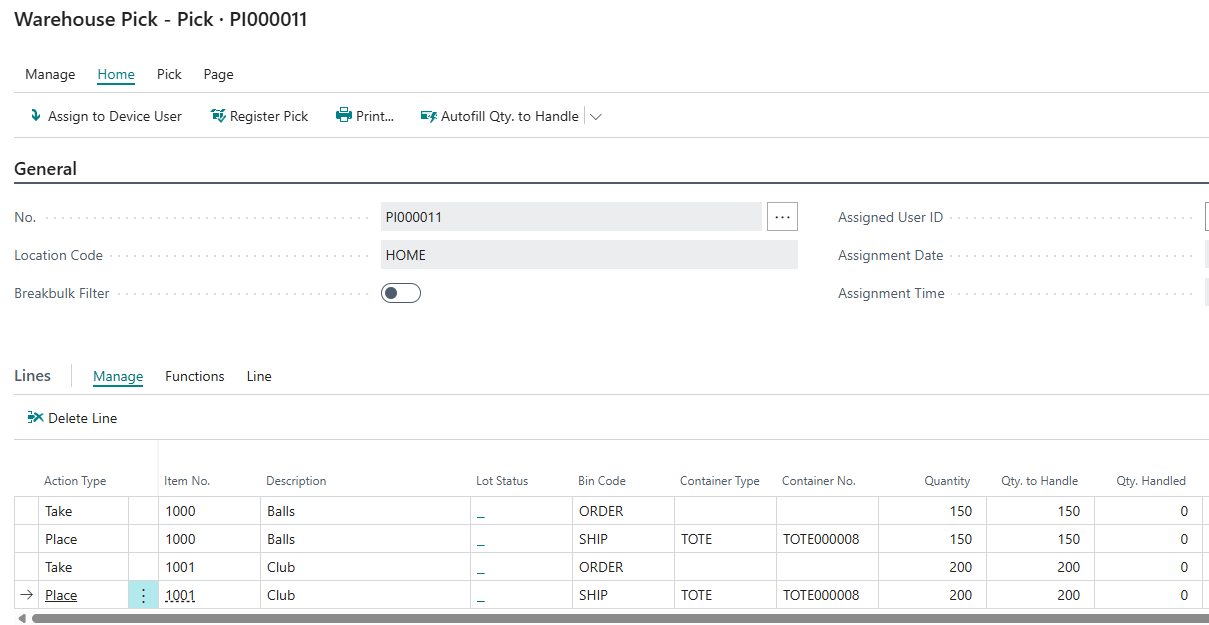This screenshot has height=625, width=1209.
Task: Click the Location Code field showing HOME
Action: coord(589,255)
